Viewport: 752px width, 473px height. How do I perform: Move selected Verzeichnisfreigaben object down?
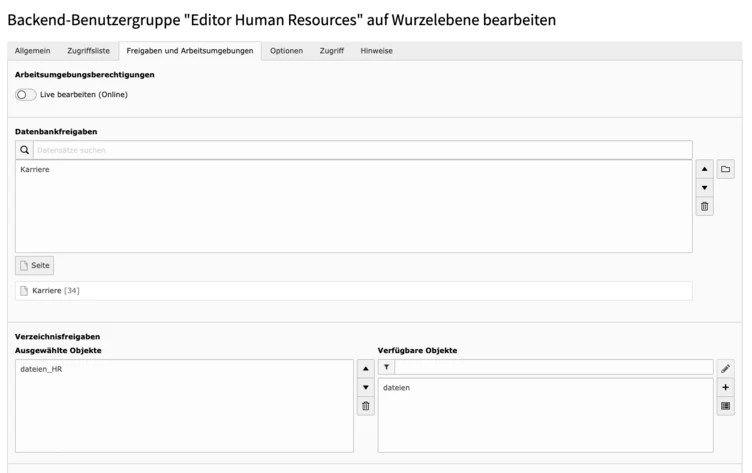pyautogui.click(x=365, y=387)
